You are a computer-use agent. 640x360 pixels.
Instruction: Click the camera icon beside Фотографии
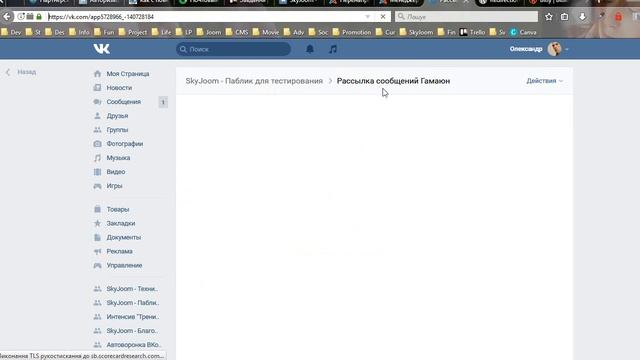point(97,144)
